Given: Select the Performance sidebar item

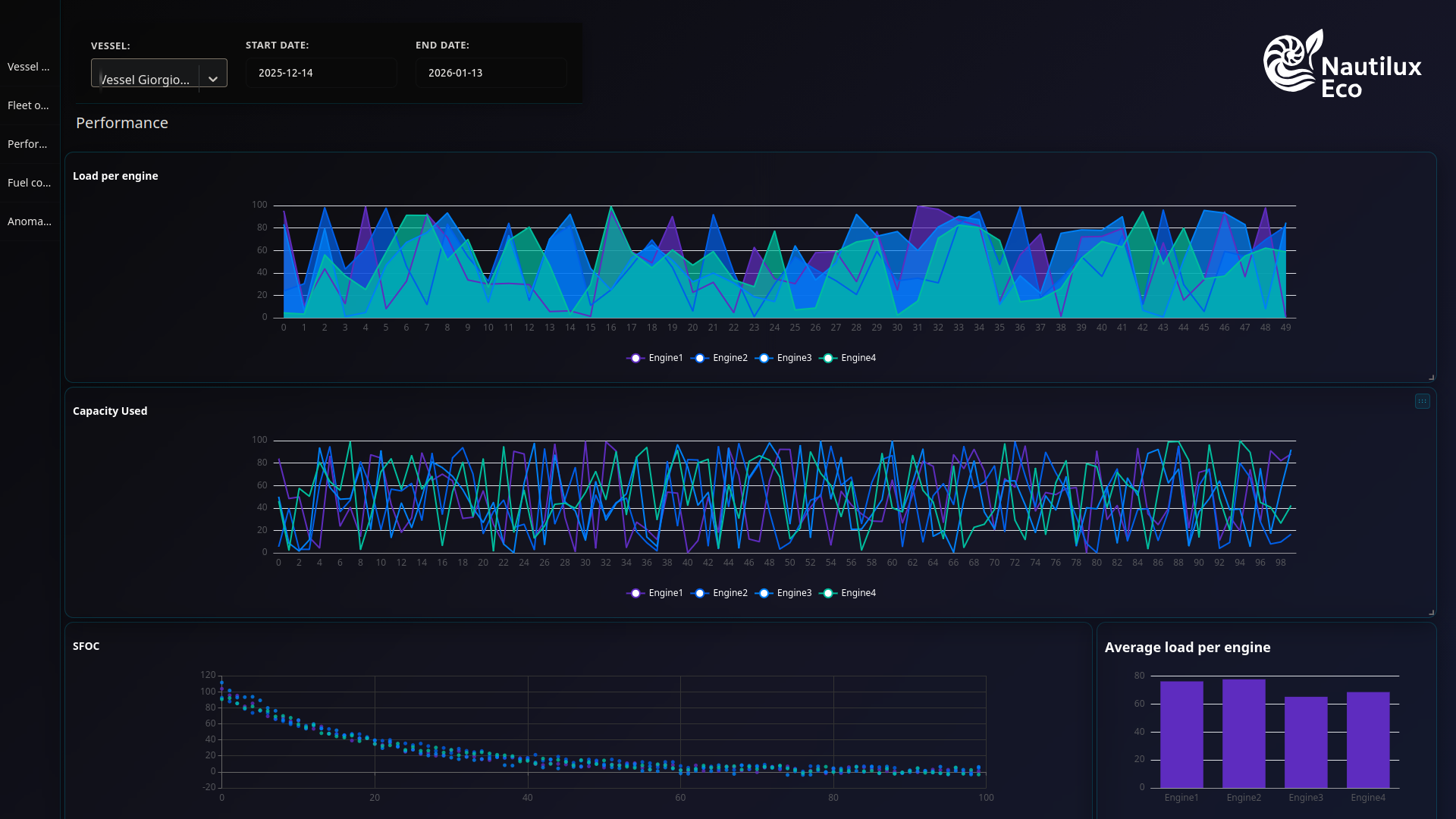Looking at the screenshot, I should (30, 144).
